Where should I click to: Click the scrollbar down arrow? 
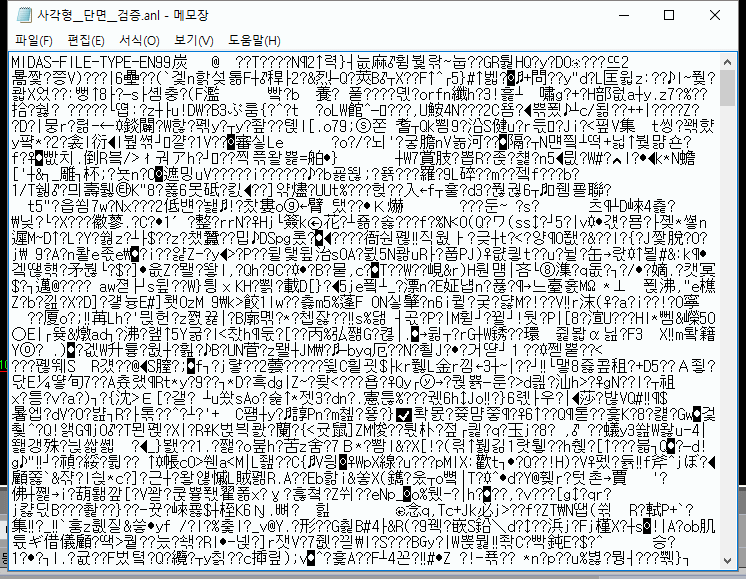pyautogui.click(x=727, y=560)
